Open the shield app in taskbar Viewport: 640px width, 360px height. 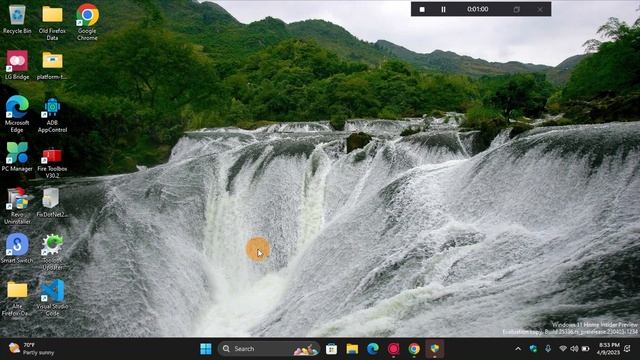[435, 349]
